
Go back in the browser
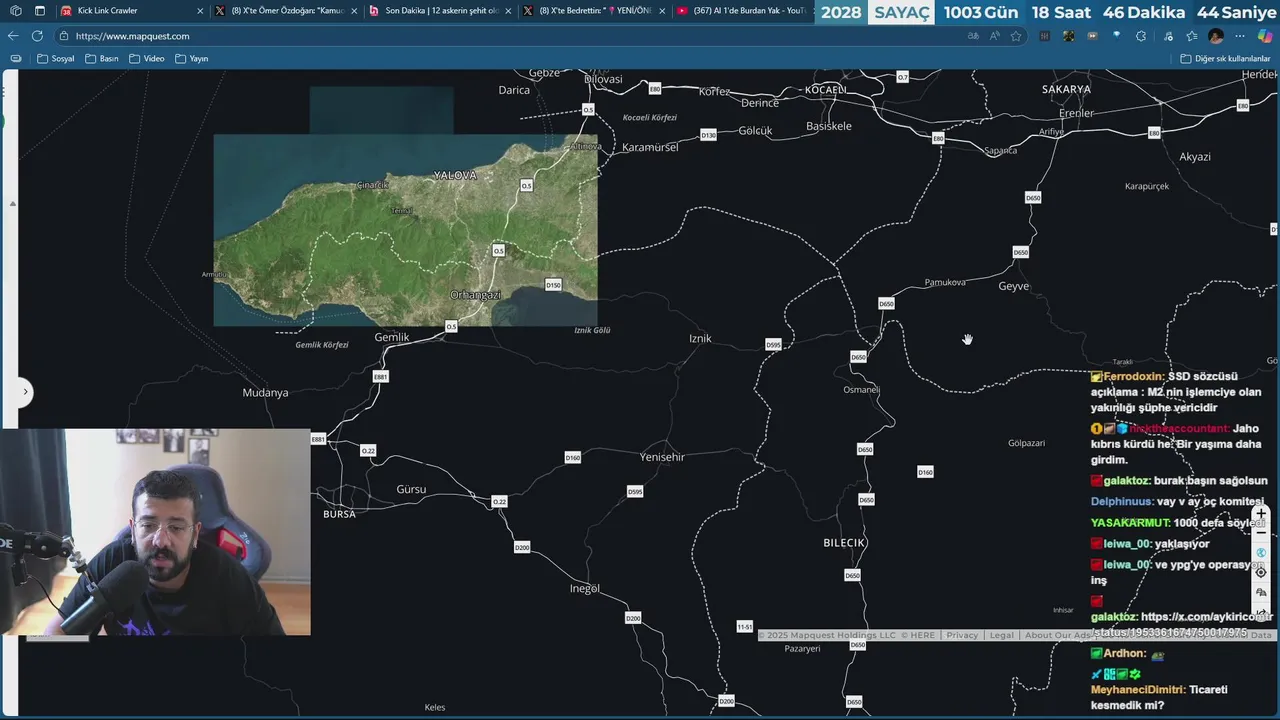click(x=13, y=36)
